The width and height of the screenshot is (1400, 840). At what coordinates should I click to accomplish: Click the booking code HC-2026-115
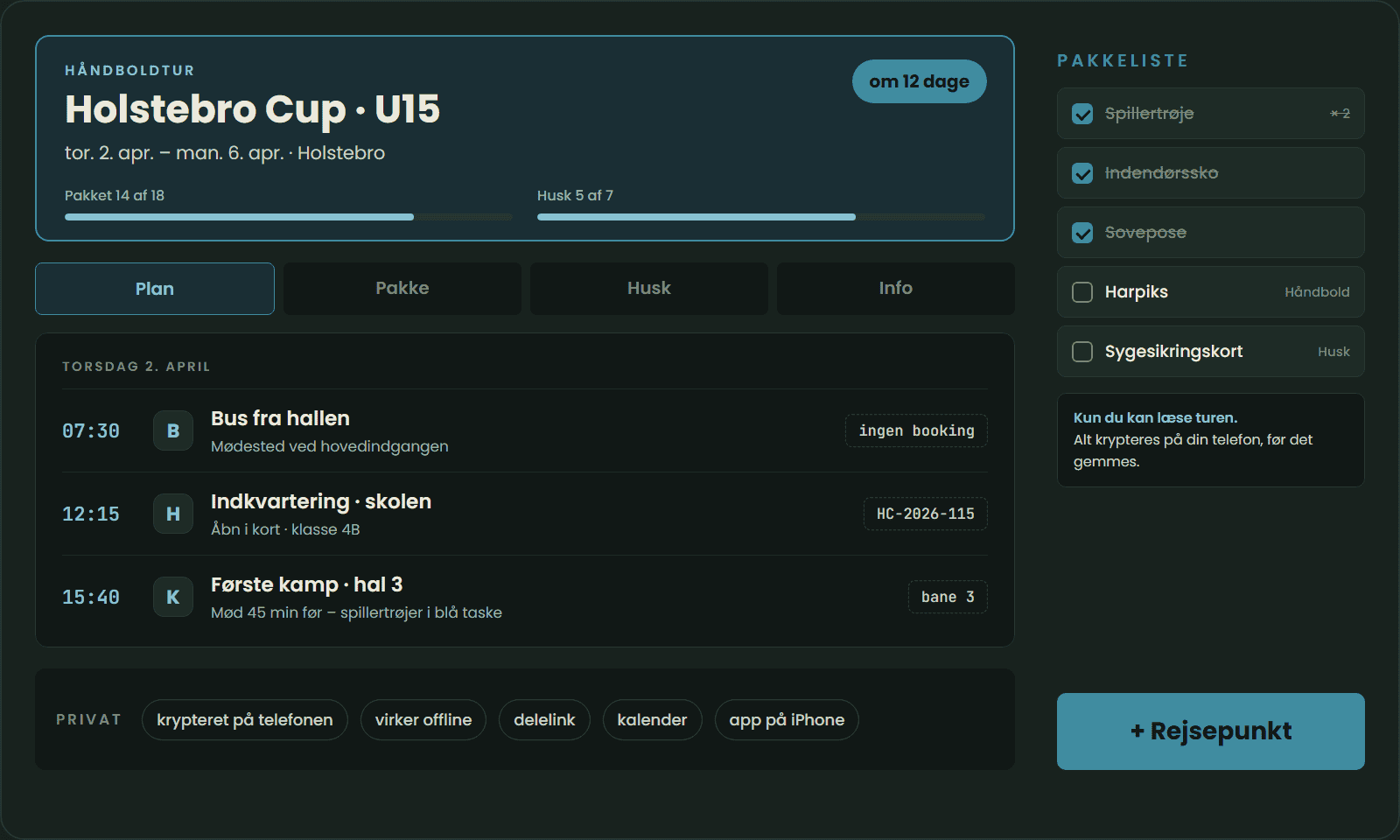pos(926,514)
